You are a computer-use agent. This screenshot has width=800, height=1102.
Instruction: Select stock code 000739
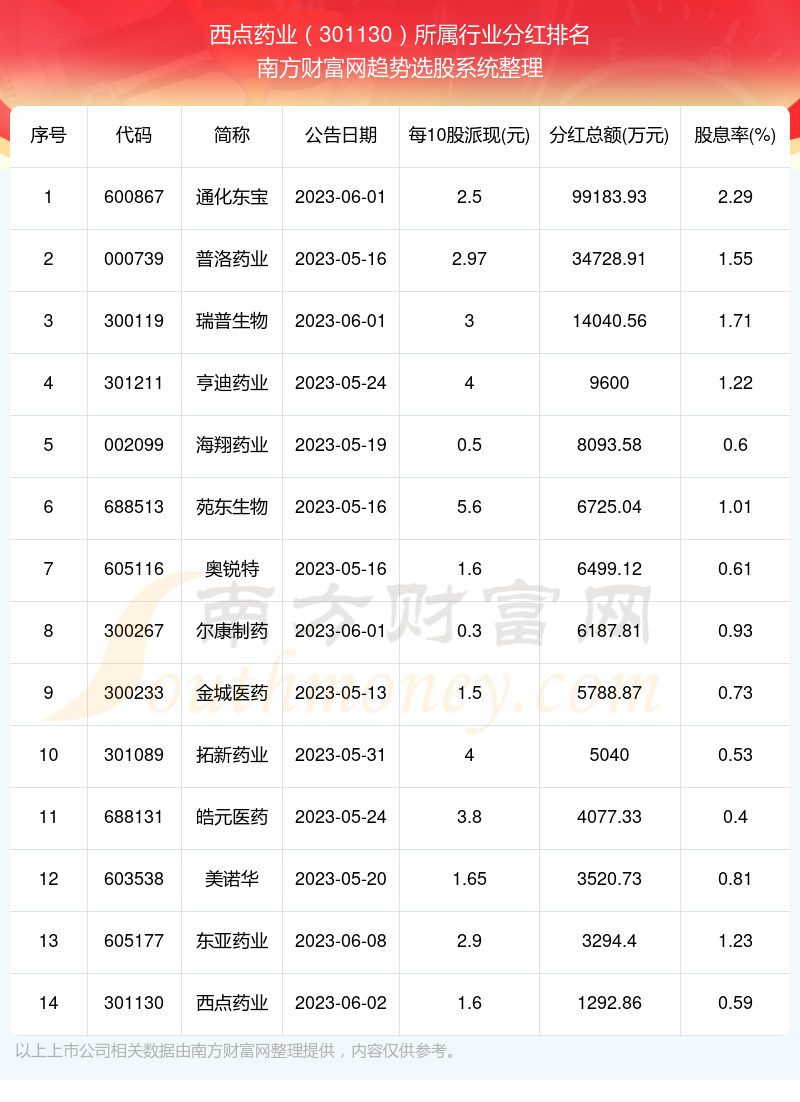(134, 259)
